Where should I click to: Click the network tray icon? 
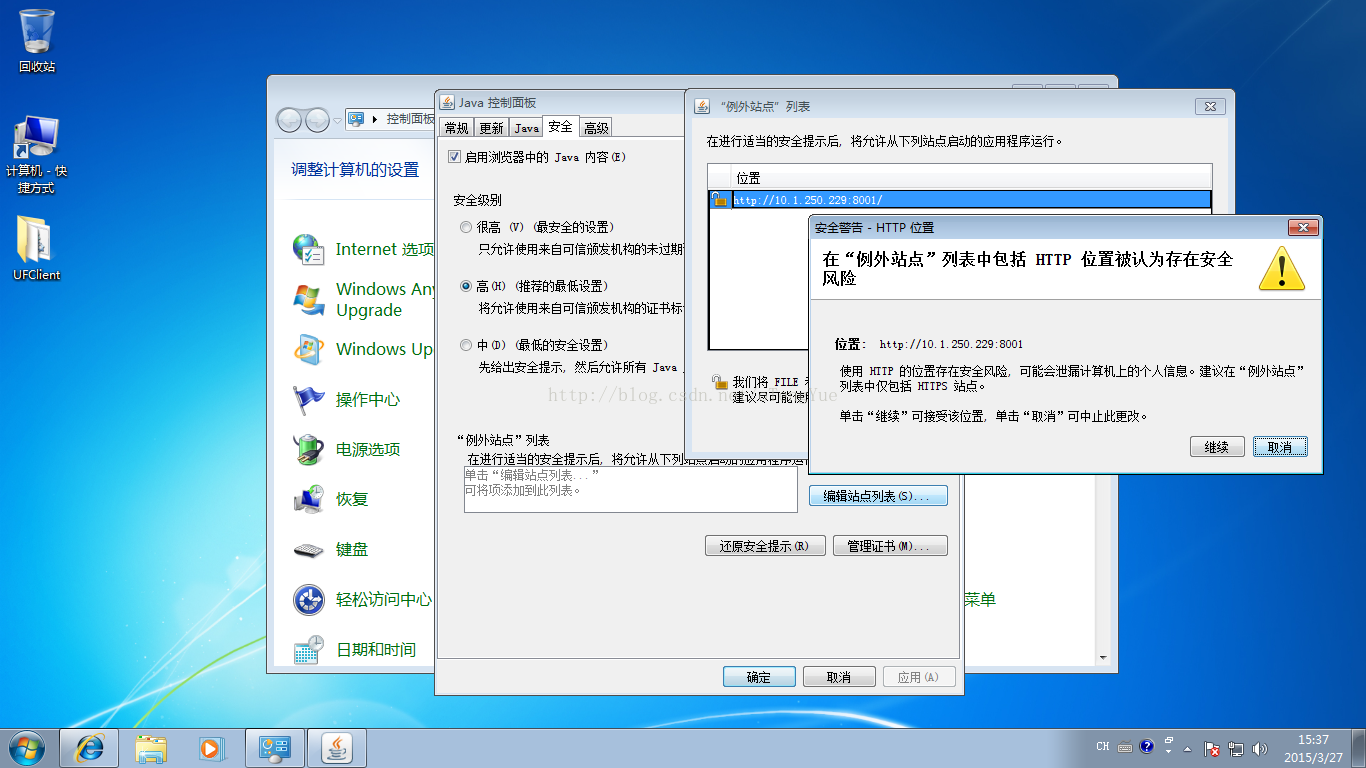(1236, 748)
